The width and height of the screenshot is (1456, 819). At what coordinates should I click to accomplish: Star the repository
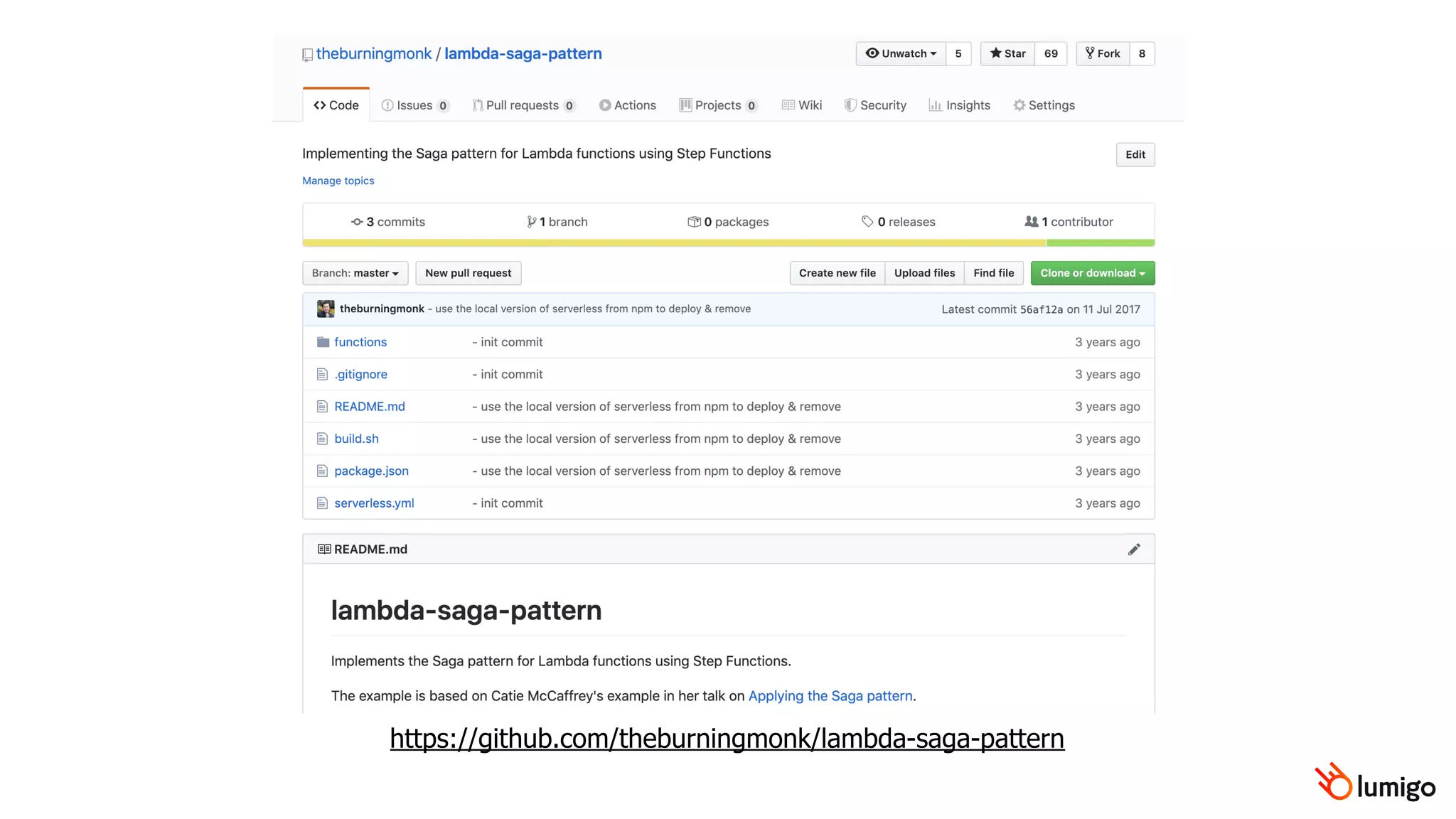1007,53
